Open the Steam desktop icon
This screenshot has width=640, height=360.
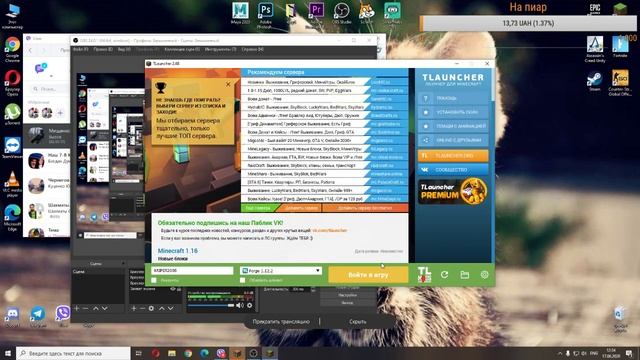595,82
